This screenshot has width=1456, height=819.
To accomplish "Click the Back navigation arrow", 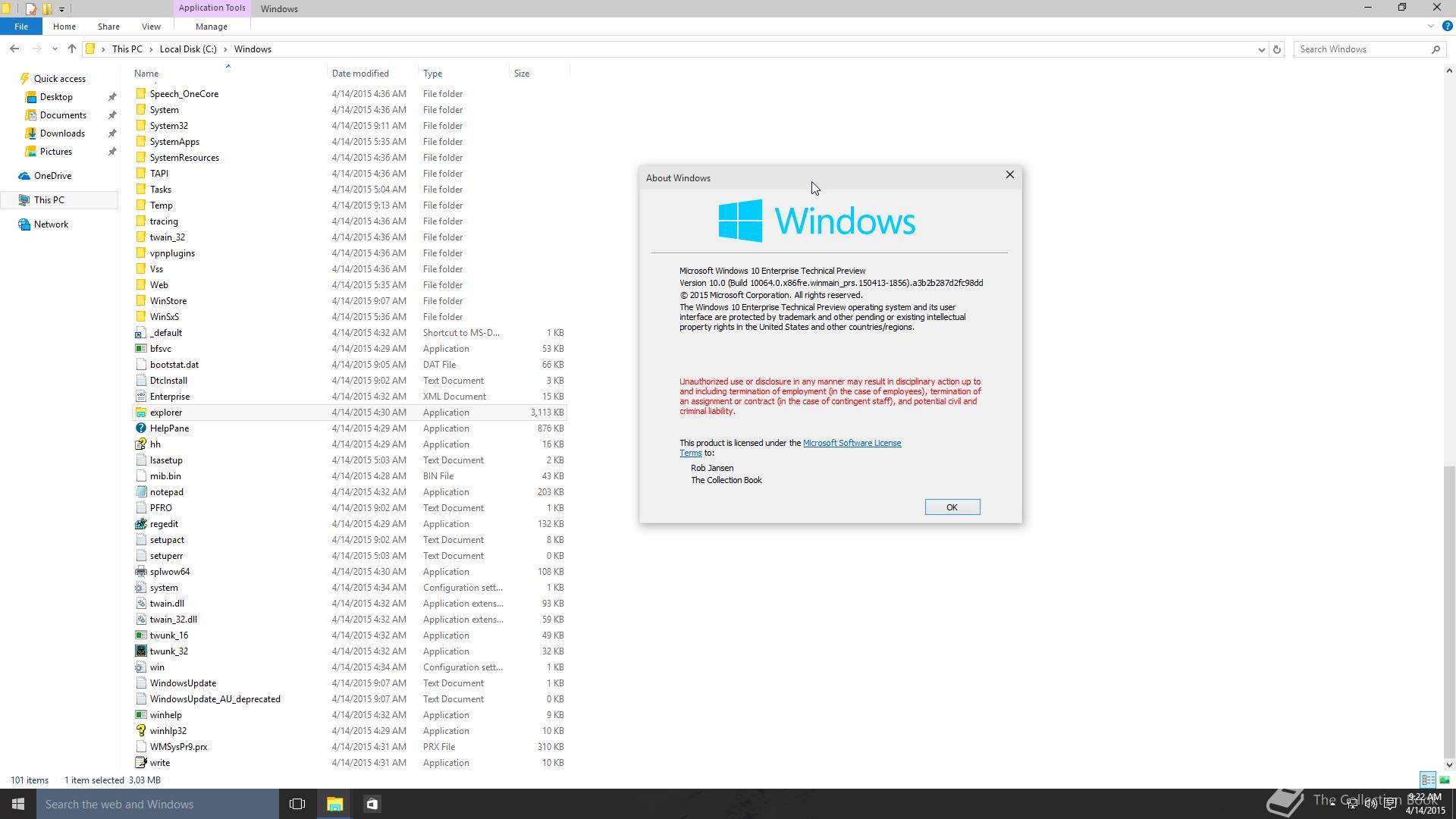I will click(x=14, y=49).
